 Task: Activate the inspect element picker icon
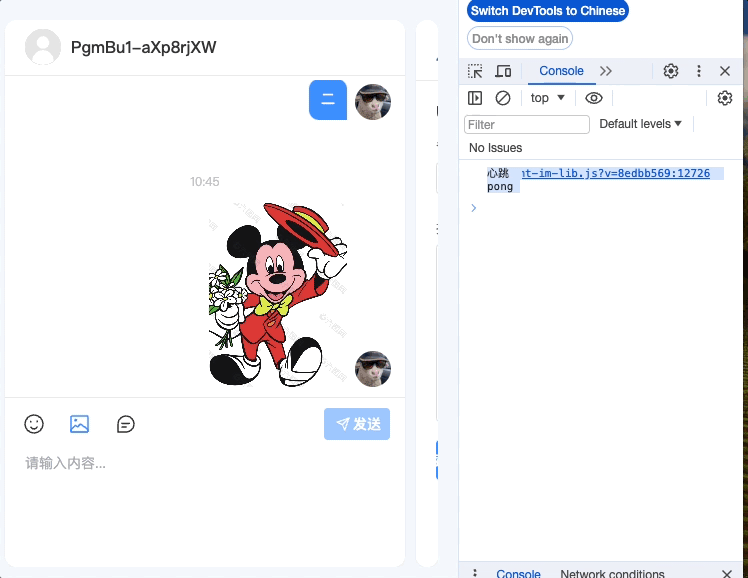pyautogui.click(x=475, y=71)
